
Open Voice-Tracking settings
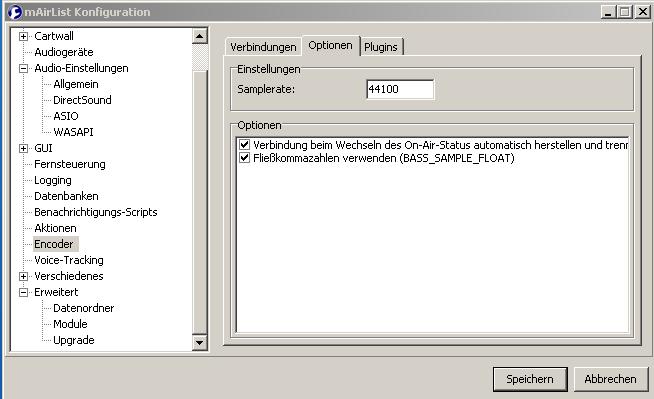click(x=69, y=261)
